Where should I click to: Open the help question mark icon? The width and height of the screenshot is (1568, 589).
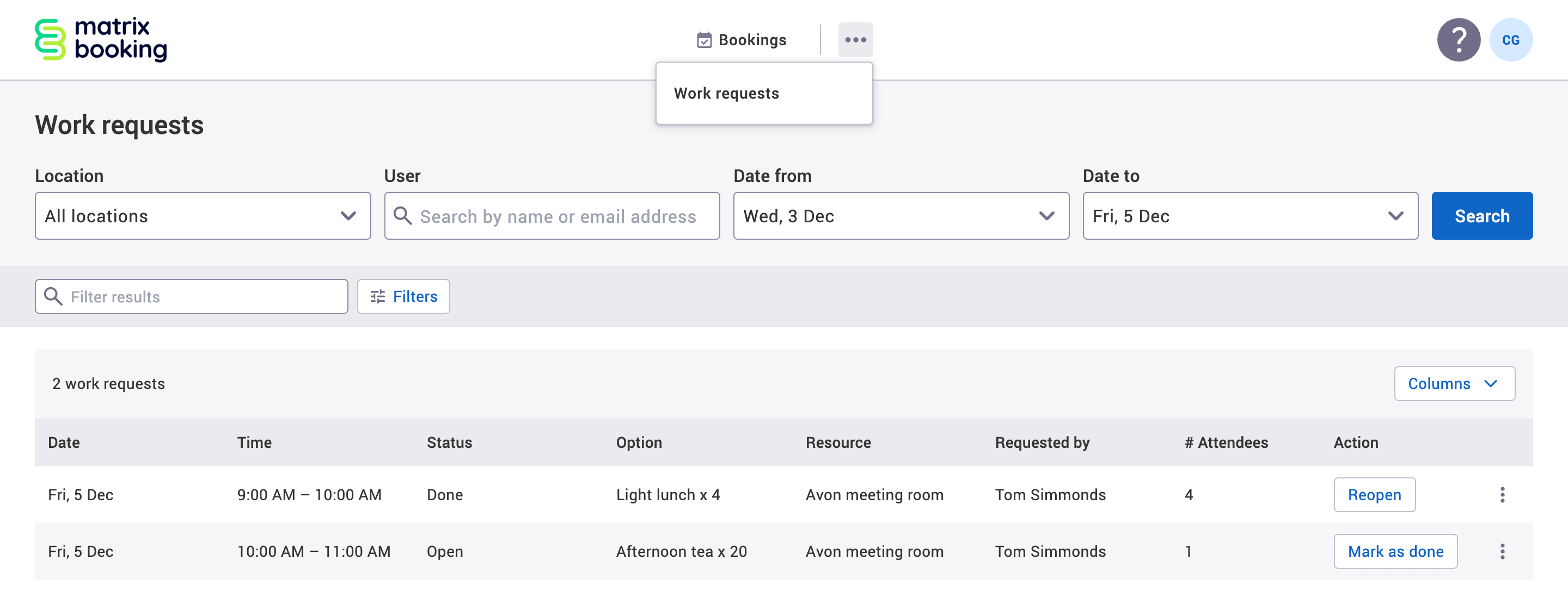coord(1459,39)
